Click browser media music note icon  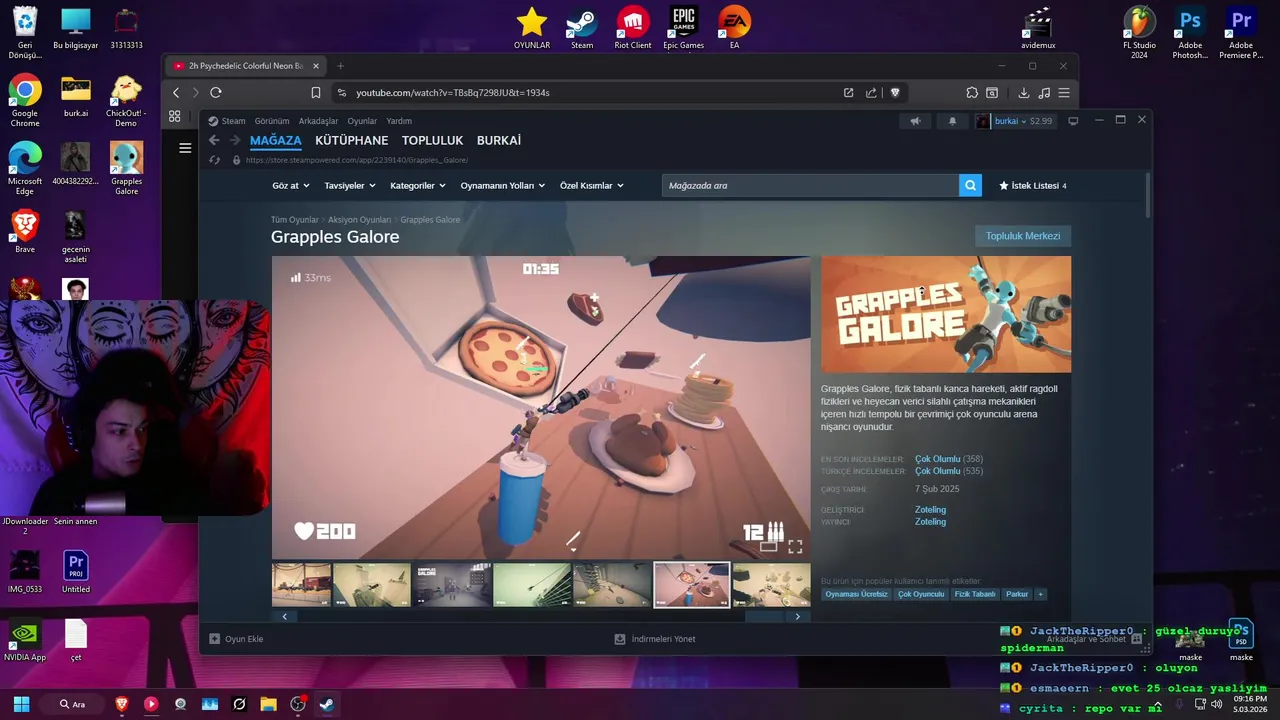[x=1044, y=93]
